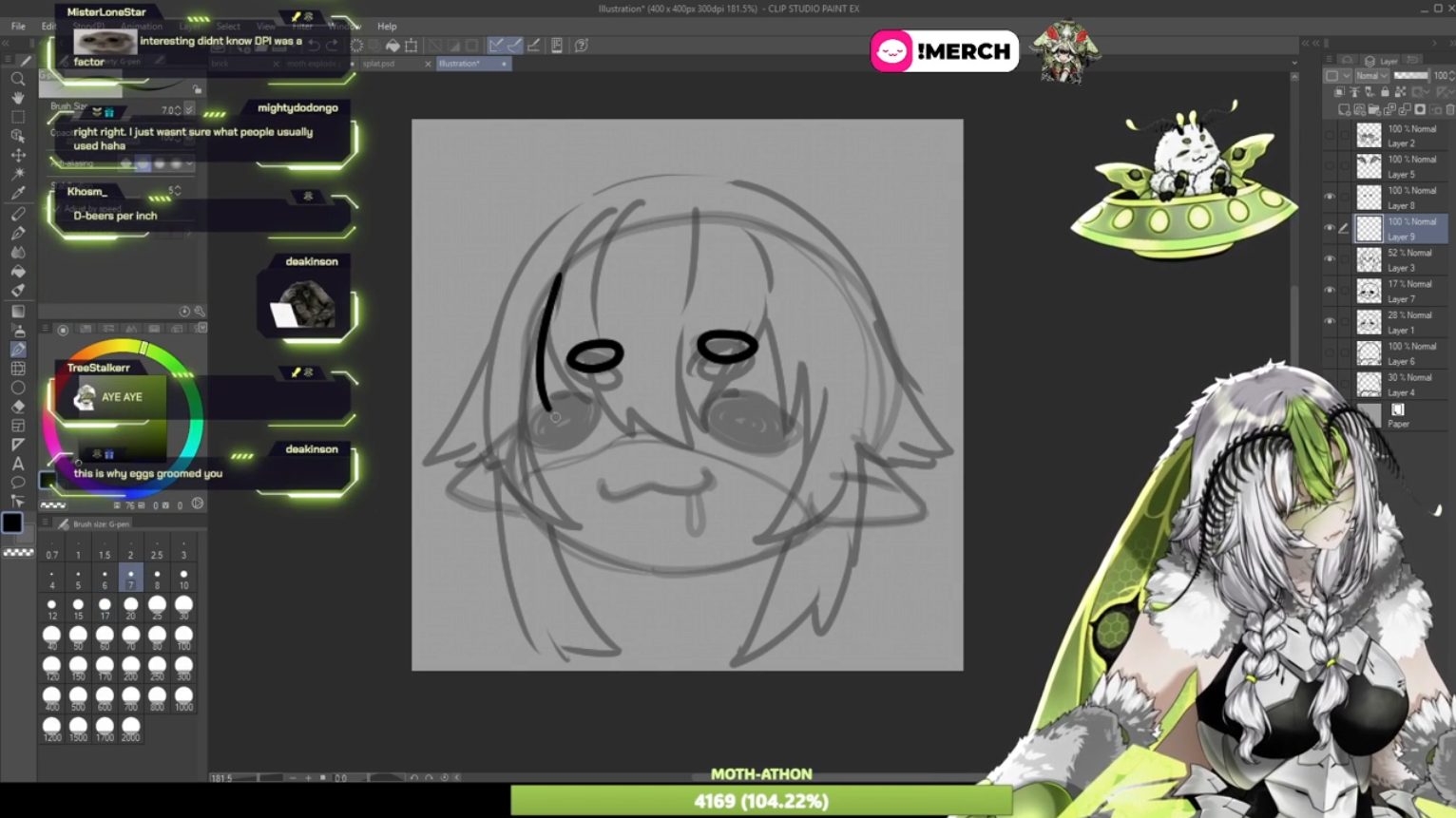Select the Frame border tool
1456x818 pixels.
tap(18, 426)
